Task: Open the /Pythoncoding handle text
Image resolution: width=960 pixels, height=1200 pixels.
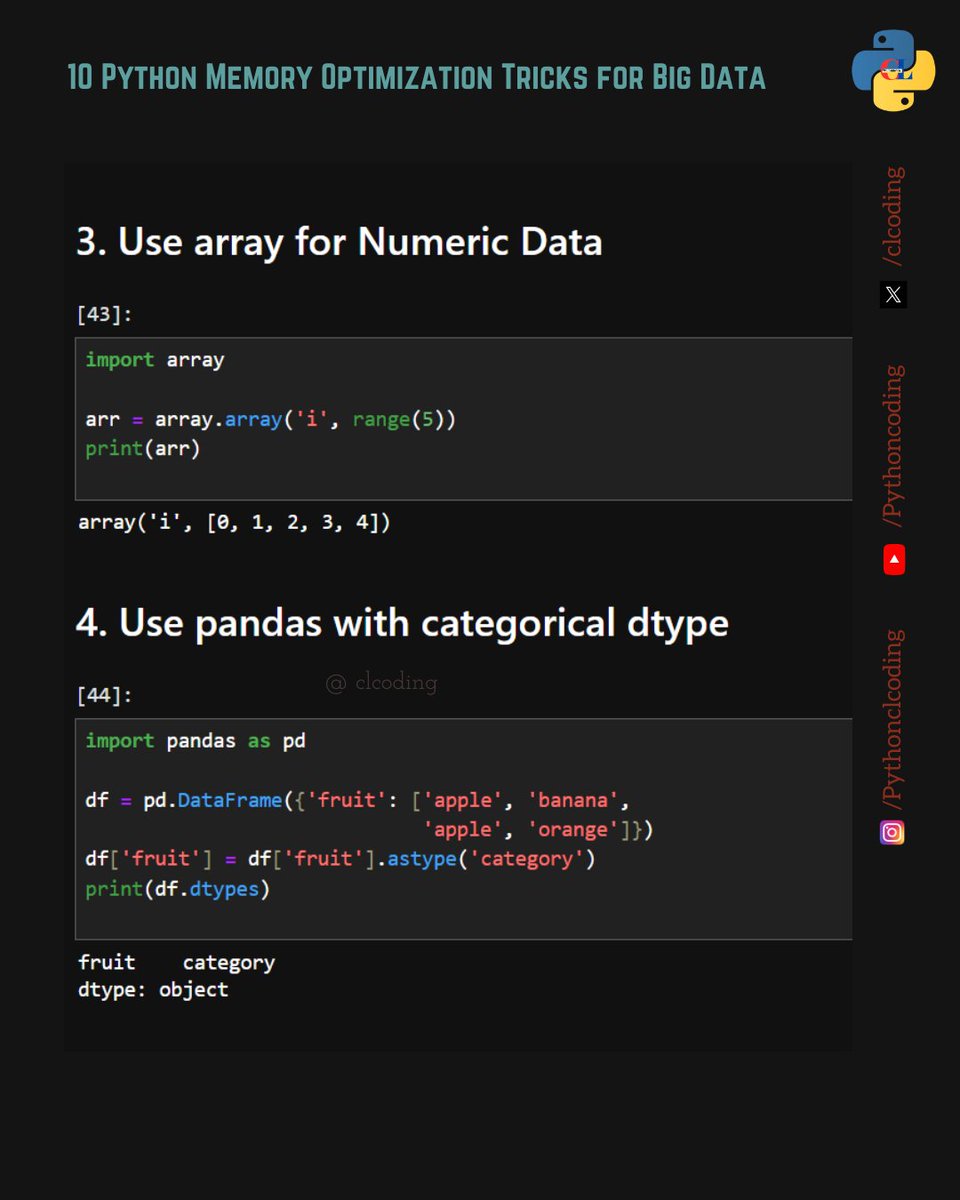Action: tap(893, 446)
